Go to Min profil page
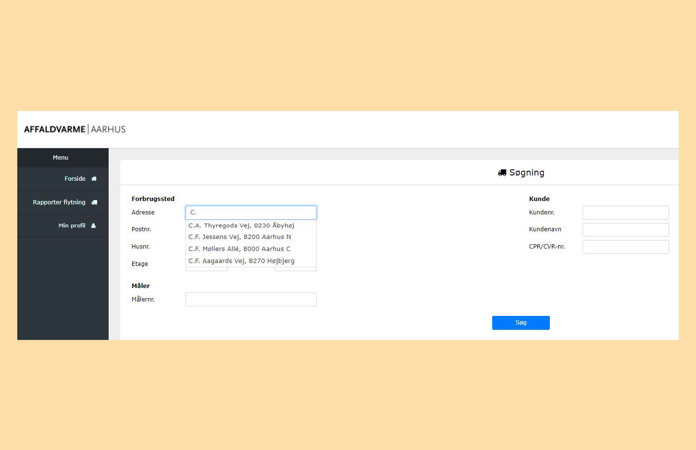This screenshot has height=450, width=696. tap(63, 225)
